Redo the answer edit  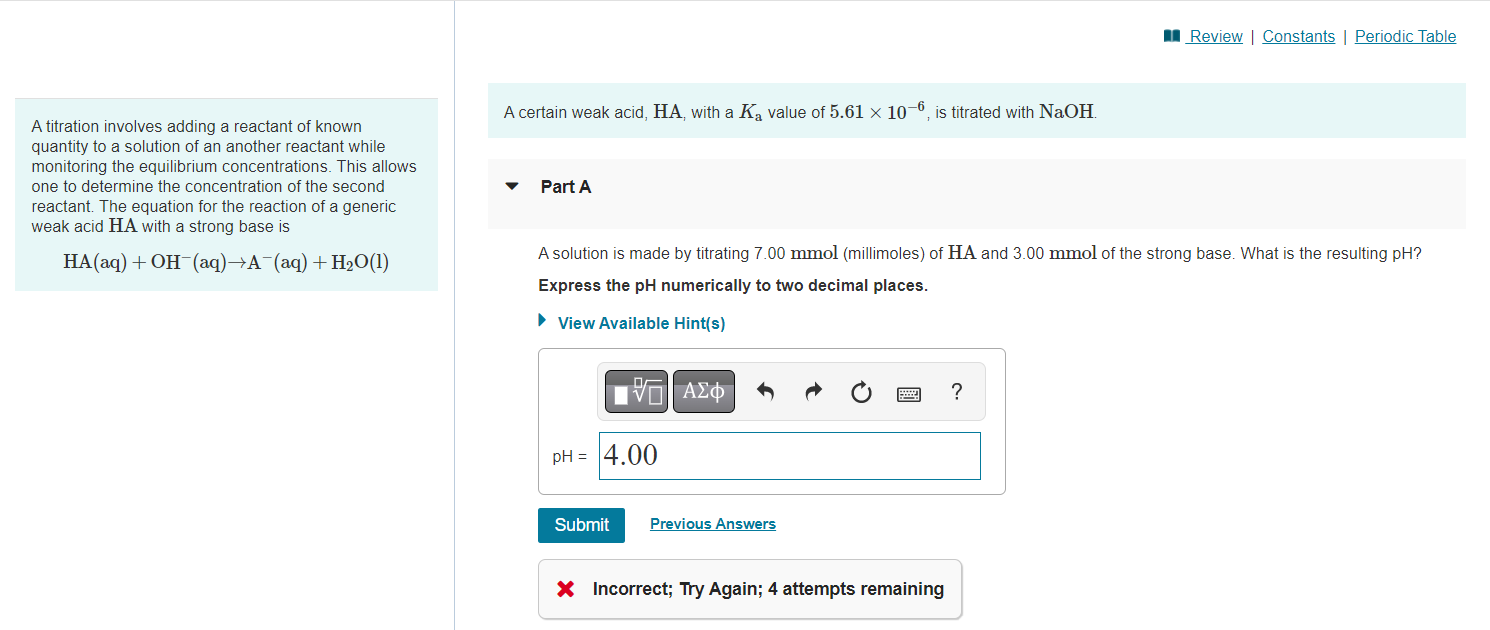coord(812,391)
